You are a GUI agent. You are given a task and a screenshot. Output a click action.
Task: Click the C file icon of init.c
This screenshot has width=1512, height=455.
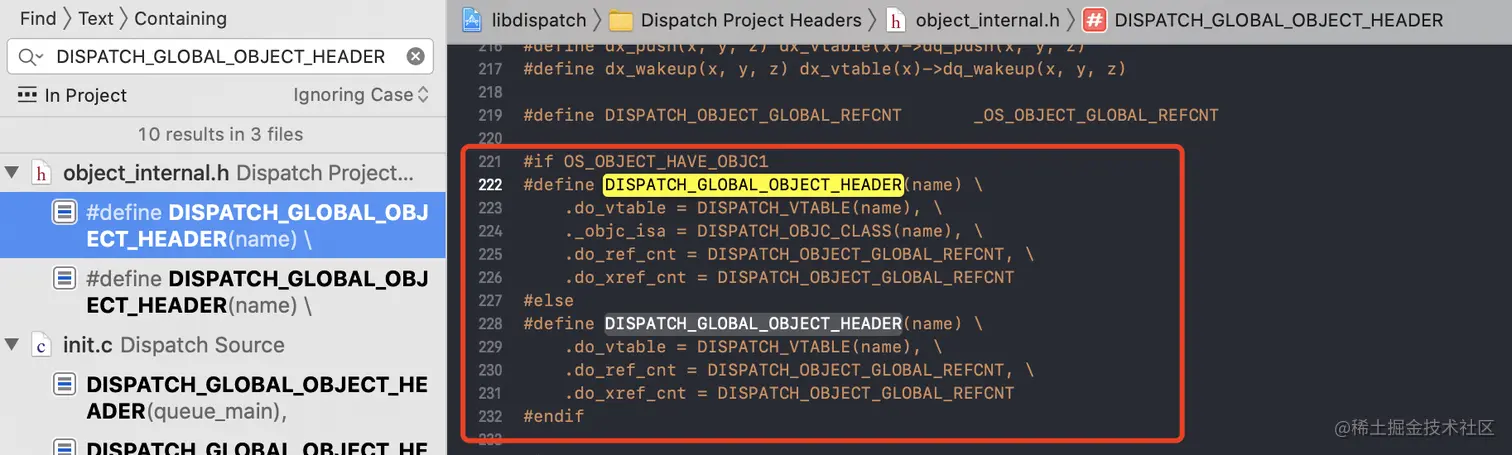41,345
